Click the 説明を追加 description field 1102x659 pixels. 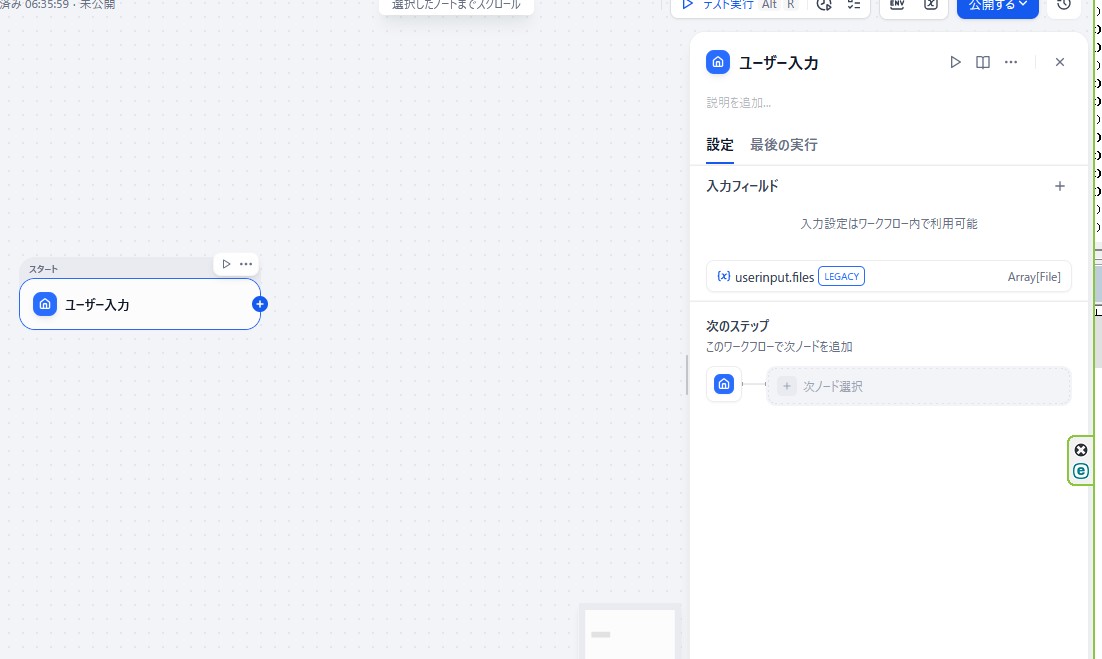click(740, 102)
